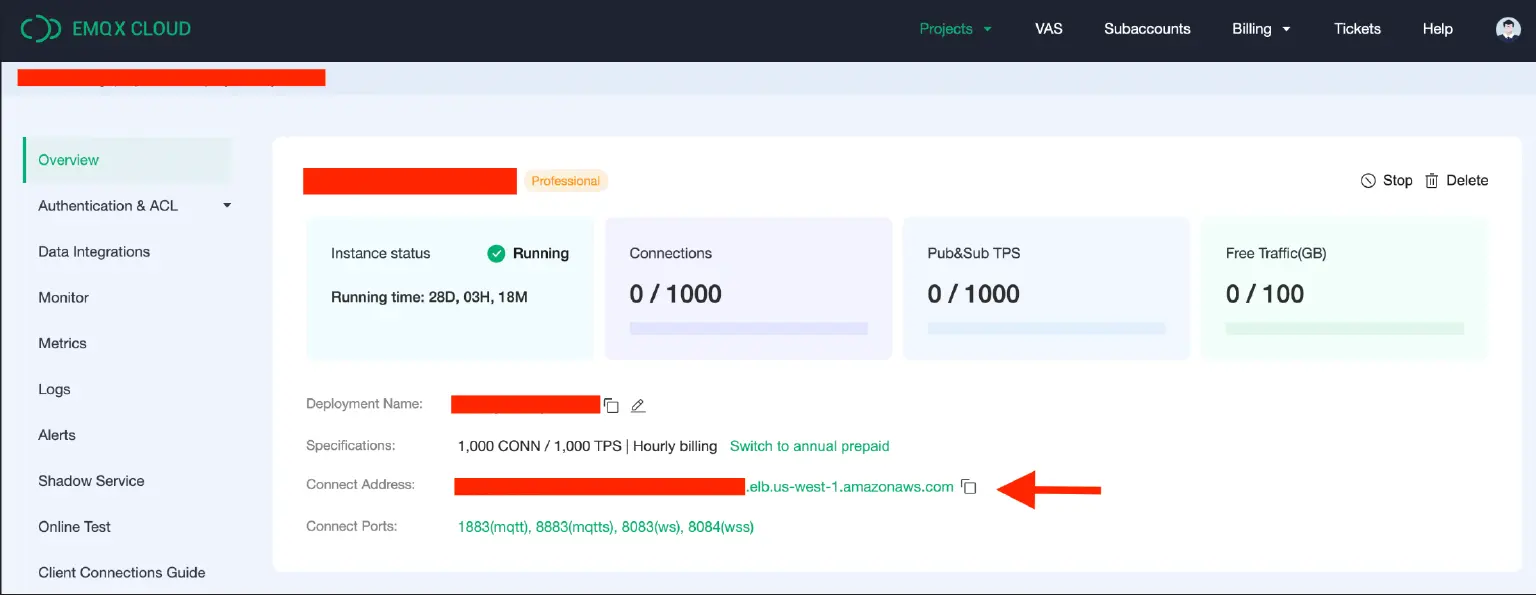Viewport: 1536px width, 595px height.
Task: View the Client Connections Guide
Action: [121, 572]
